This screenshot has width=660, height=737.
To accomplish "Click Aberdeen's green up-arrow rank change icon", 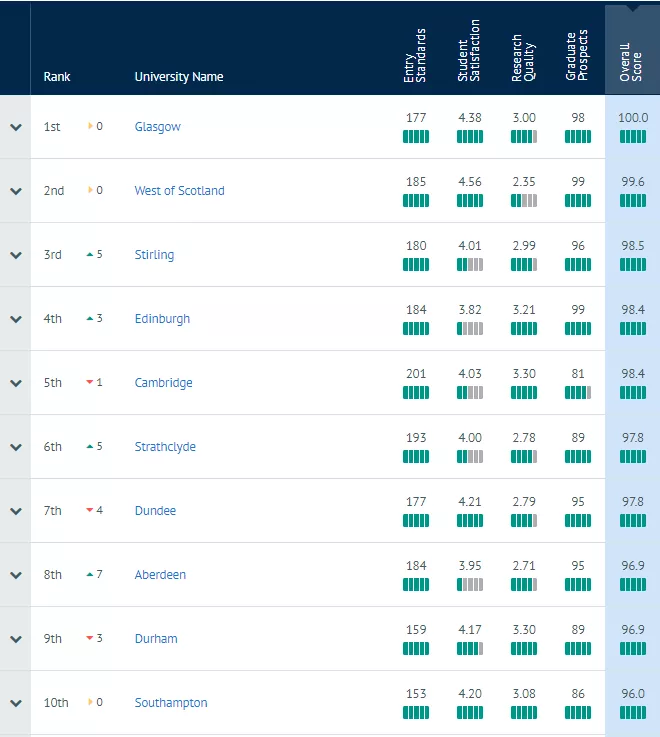I will pyautogui.click(x=90, y=574).
